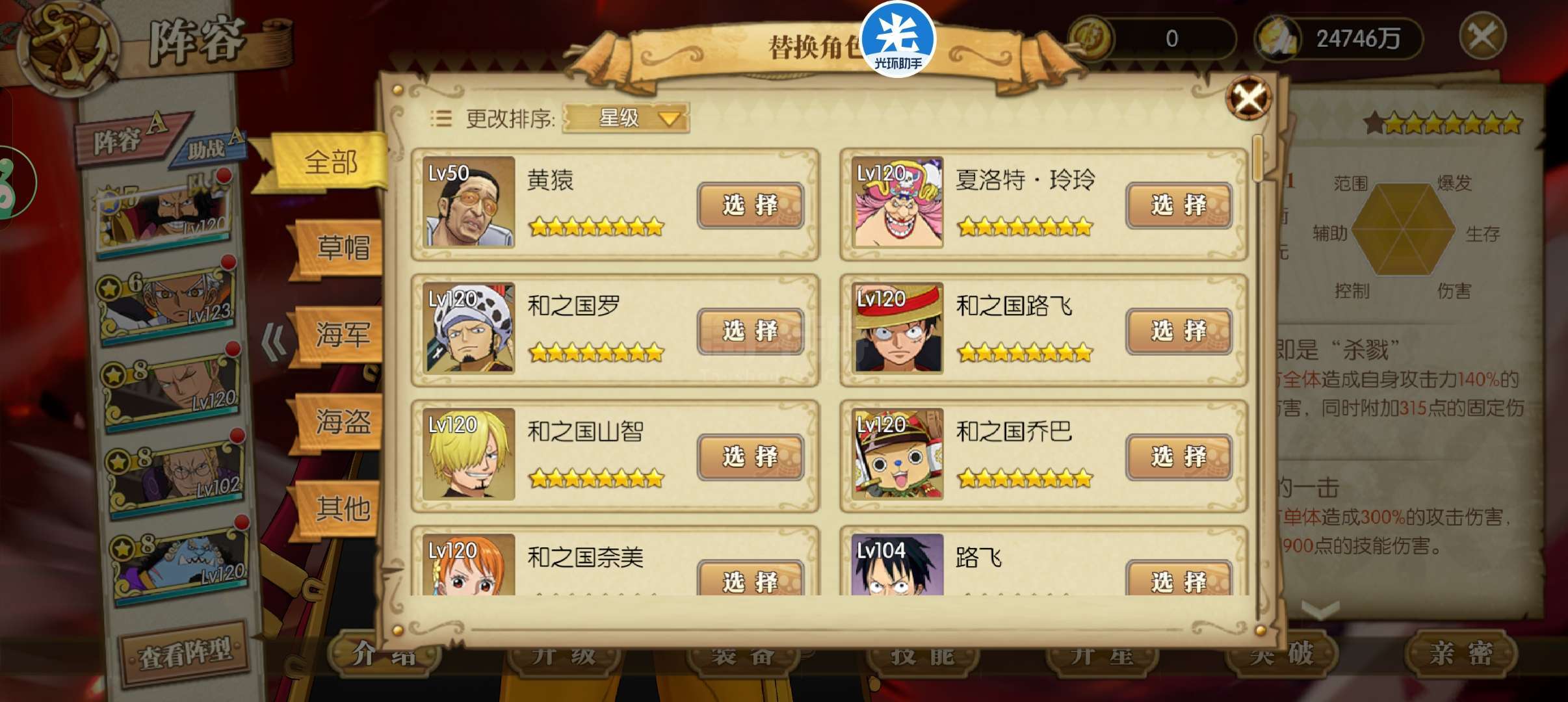Tap the gold coin currency icon
Image resolution: width=1568 pixels, height=702 pixels.
click(1091, 38)
